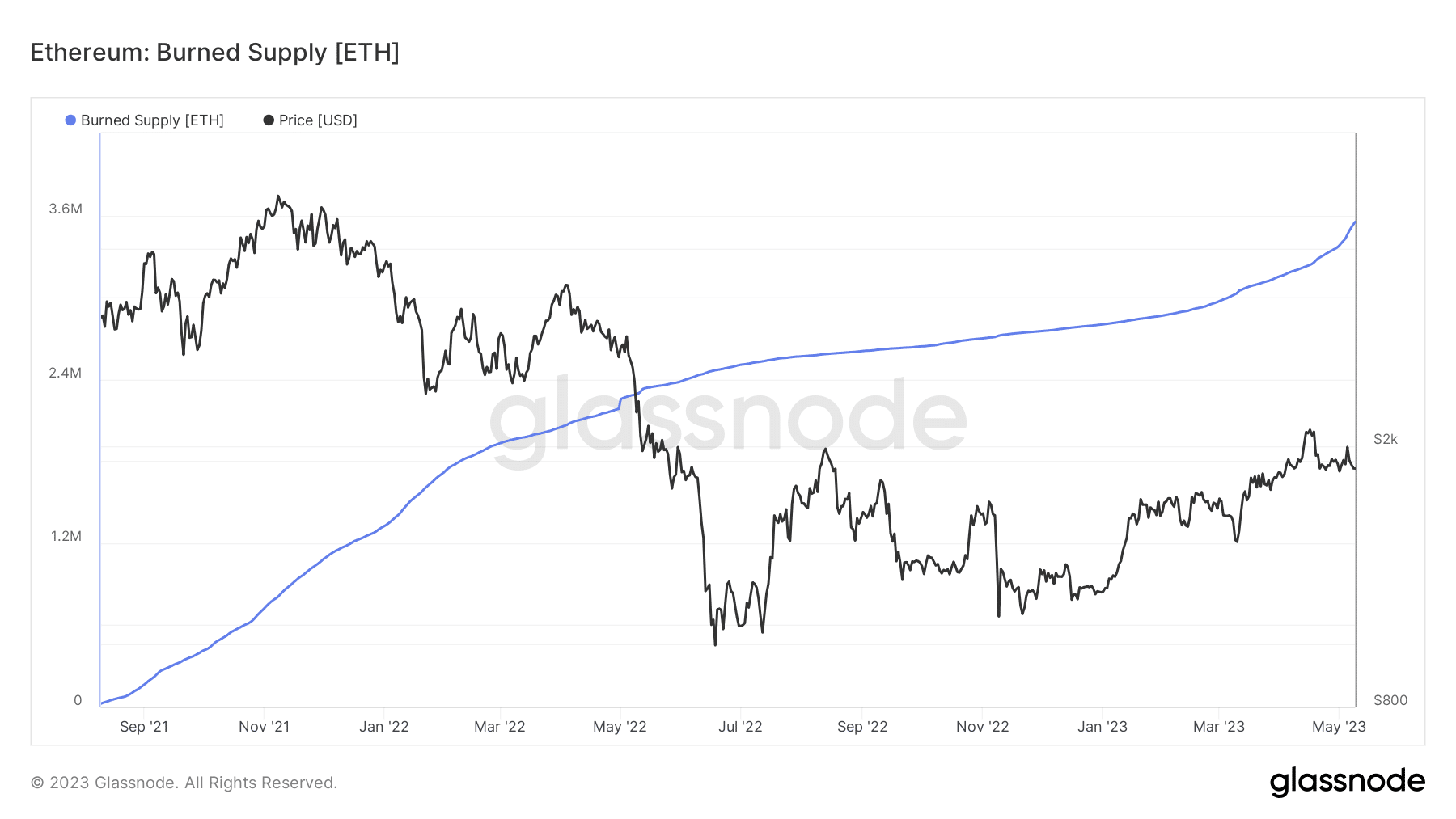
Task: Click the glassnode logo at bottom right
Action: [x=1347, y=782]
